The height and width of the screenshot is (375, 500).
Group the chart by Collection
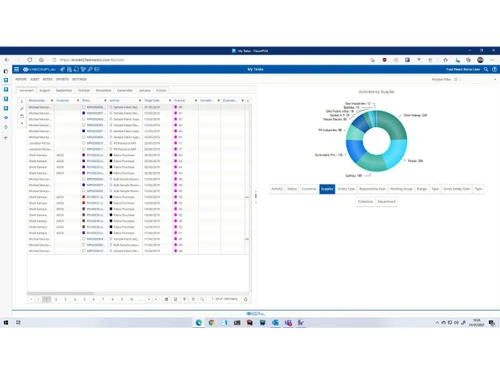pyautogui.click(x=365, y=202)
